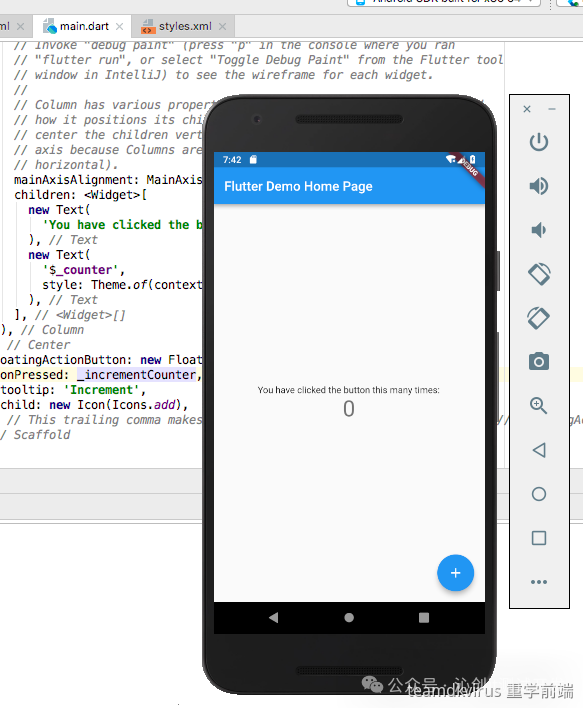Tap the phone's Recents navigation button
The height and width of the screenshot is (708, 583).
[424, 617]
